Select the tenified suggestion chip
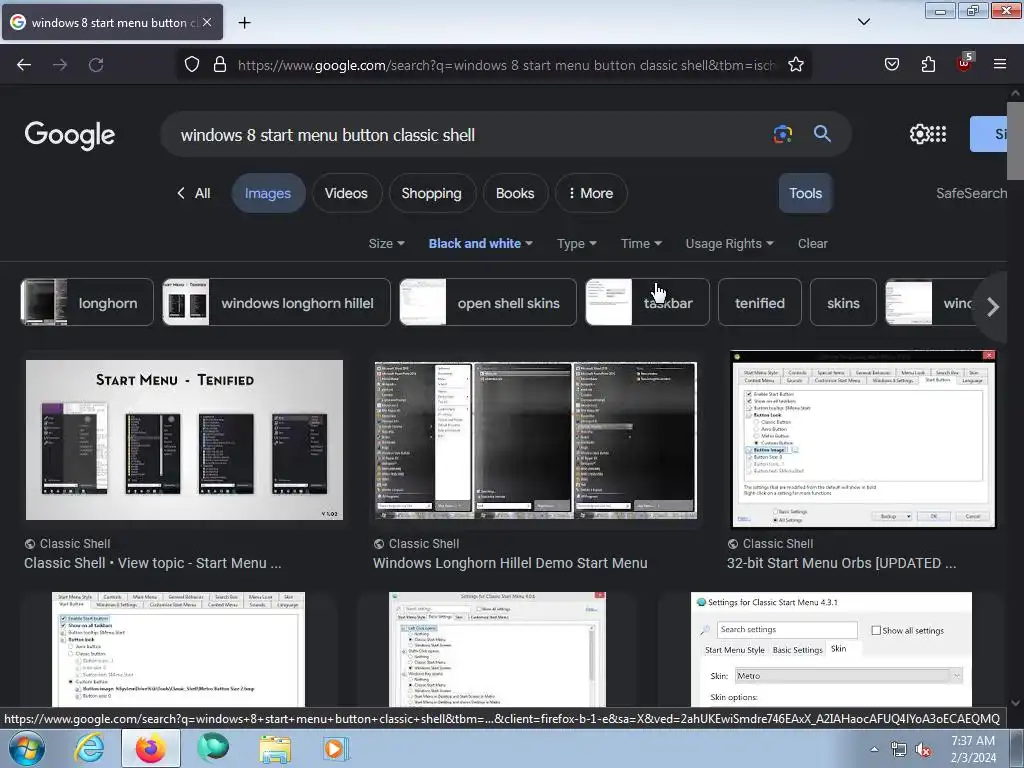 (x=760, y=302)
